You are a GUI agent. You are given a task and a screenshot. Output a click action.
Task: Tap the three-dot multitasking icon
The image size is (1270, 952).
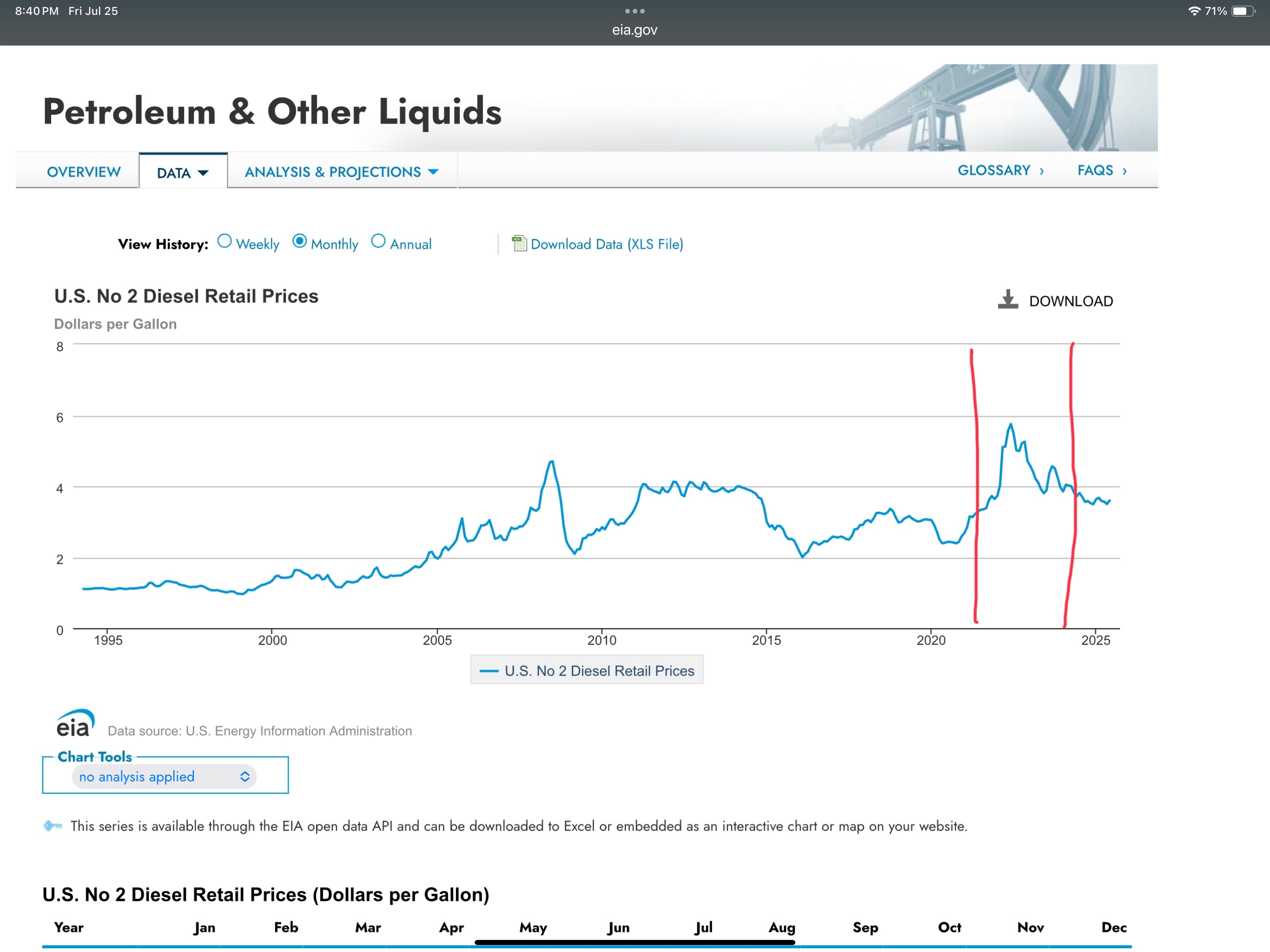click(635, 11)
